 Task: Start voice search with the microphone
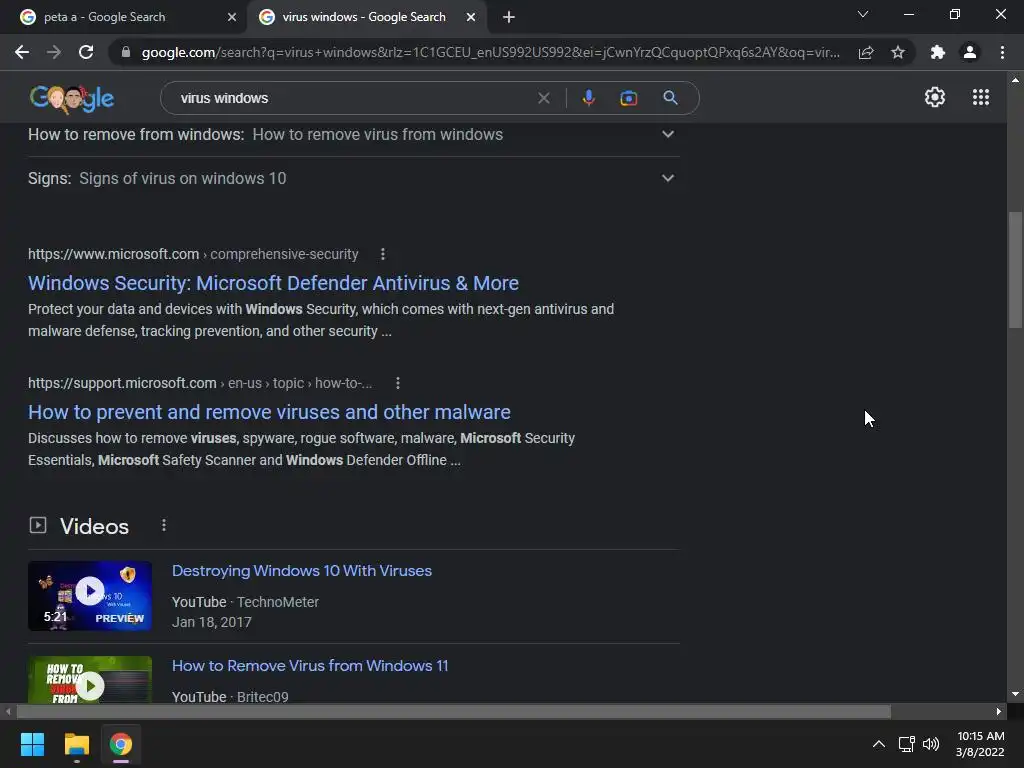coord(588,98)
